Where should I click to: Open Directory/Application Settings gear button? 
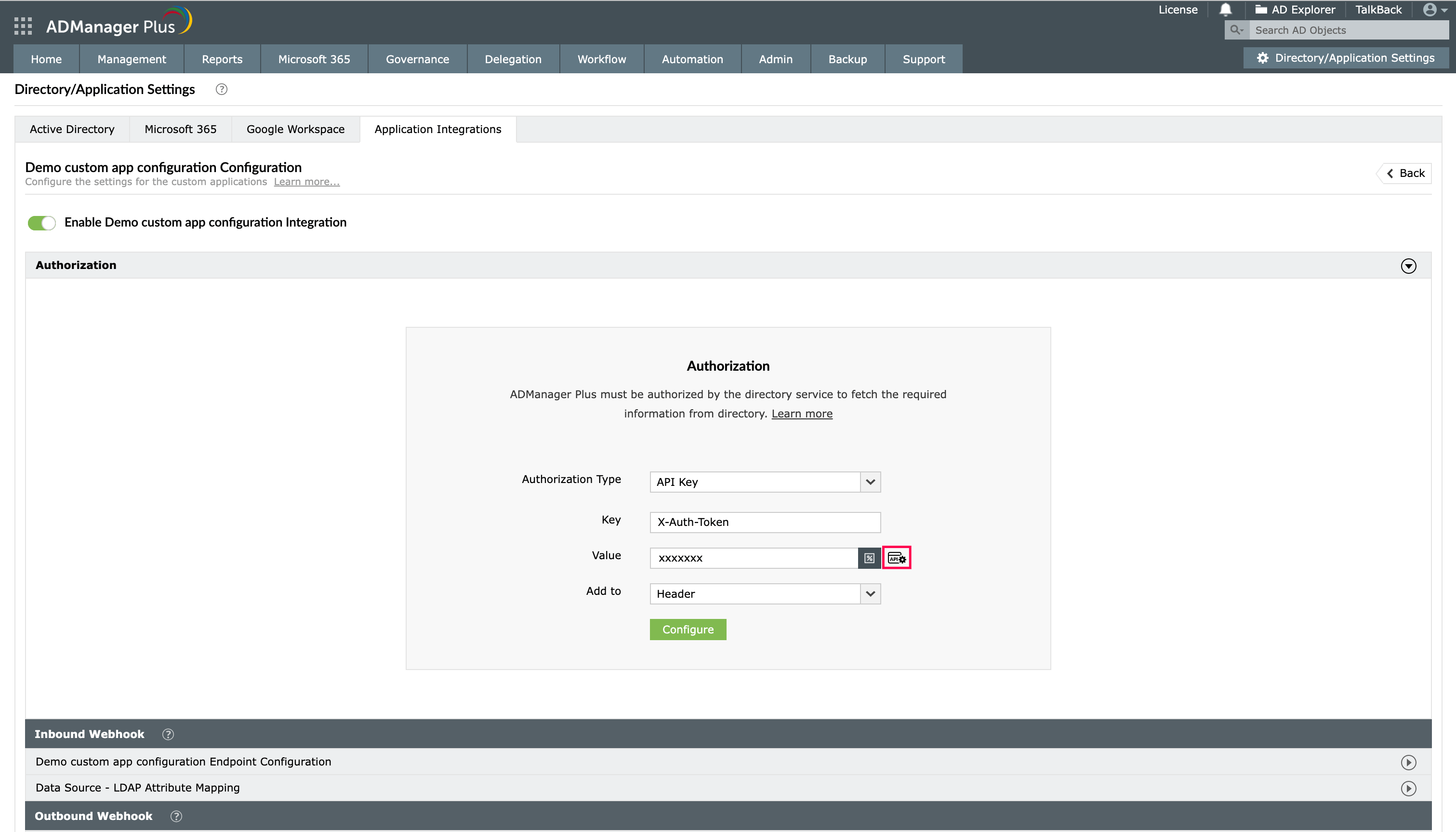[x=1344, y=57]
